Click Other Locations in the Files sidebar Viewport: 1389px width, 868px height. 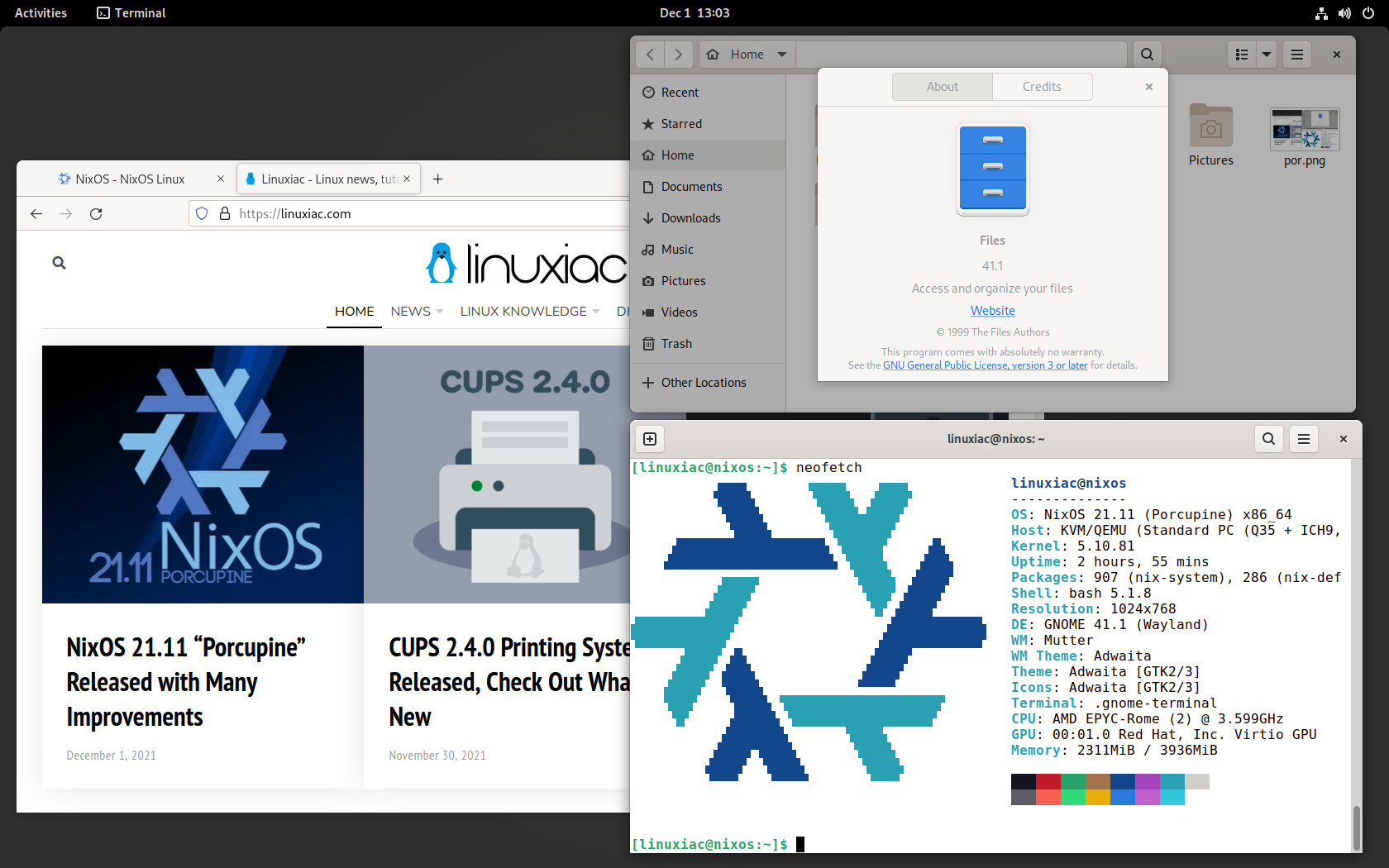(708, 383)
